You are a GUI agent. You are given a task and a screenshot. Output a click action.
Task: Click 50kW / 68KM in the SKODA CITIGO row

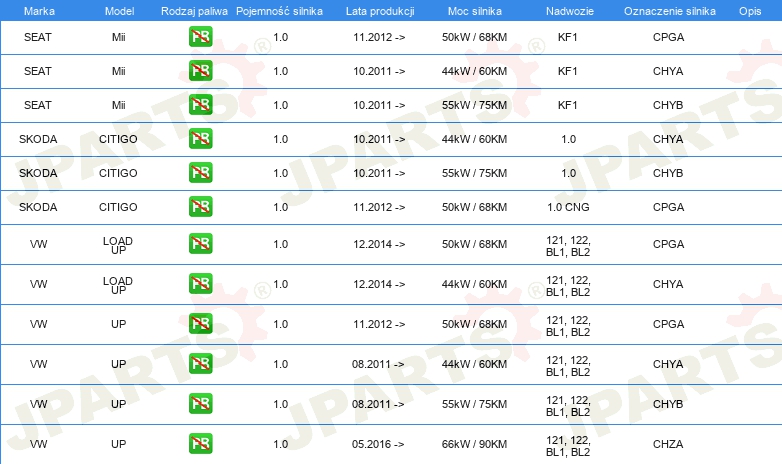(x=474, y=207)
